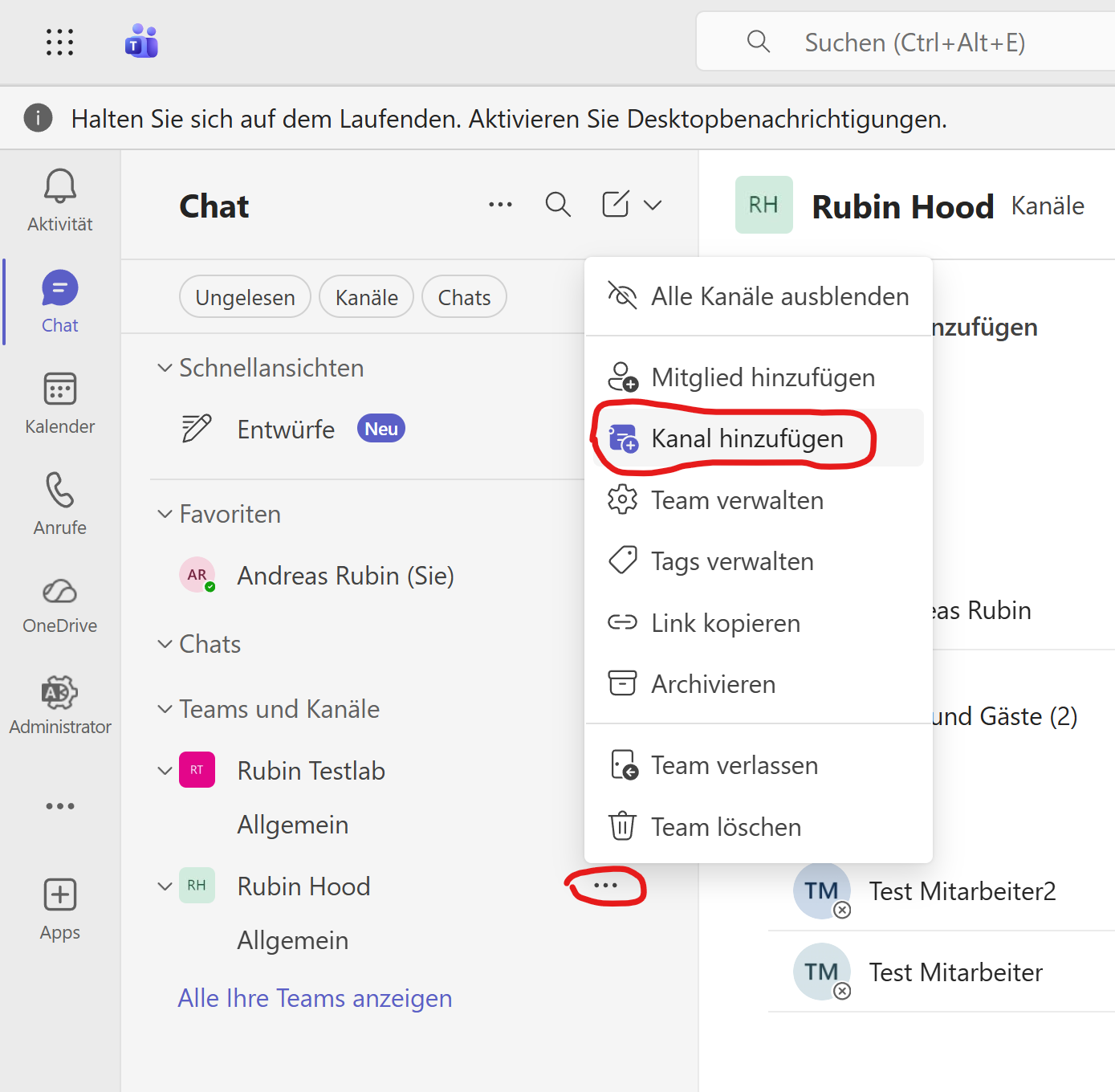Screen dimensions: 1115x1092
Task: Click the search magnifier in Chat header
Action: coord(558,205)
